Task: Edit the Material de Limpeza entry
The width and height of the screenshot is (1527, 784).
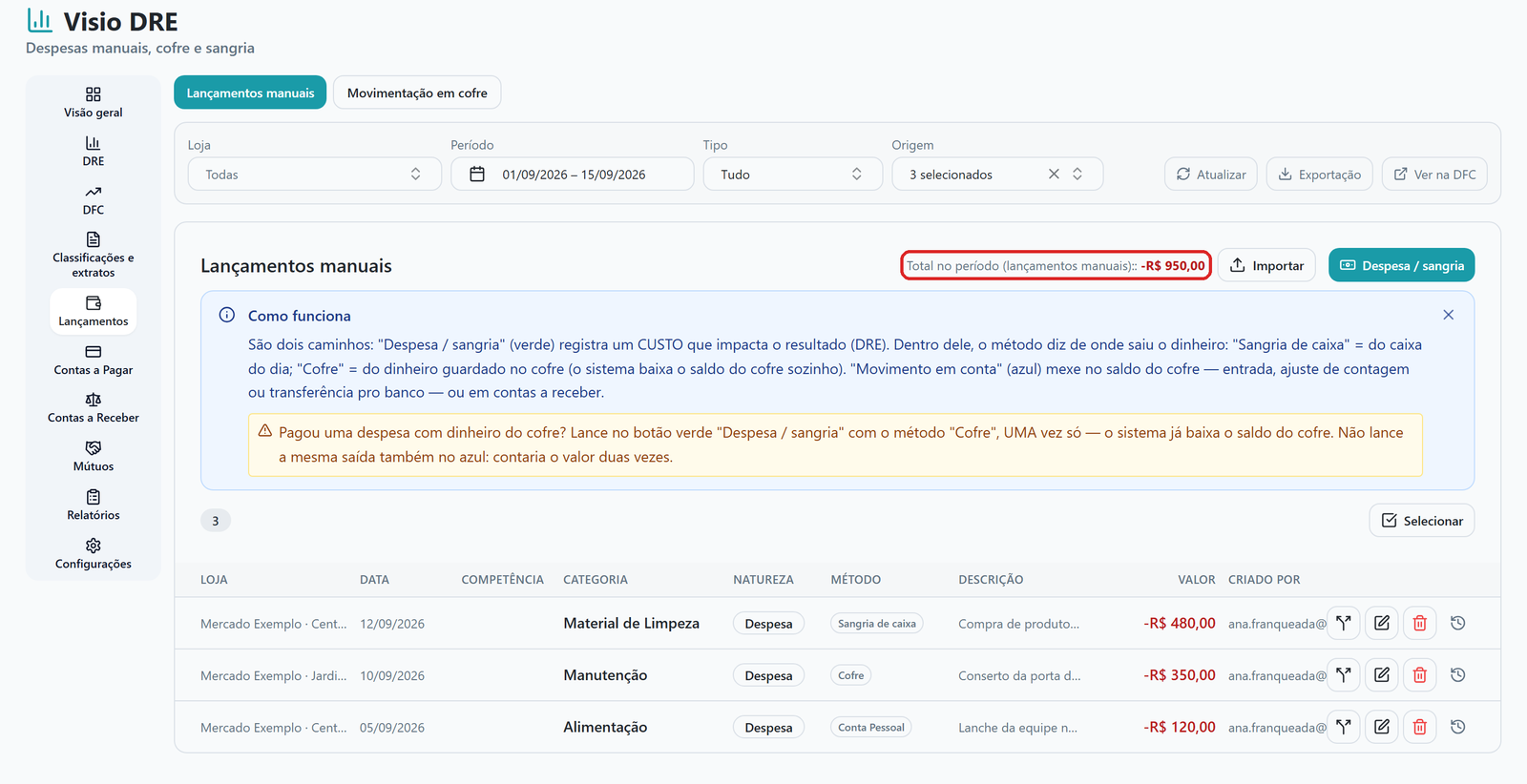Action: (1381, 624)
